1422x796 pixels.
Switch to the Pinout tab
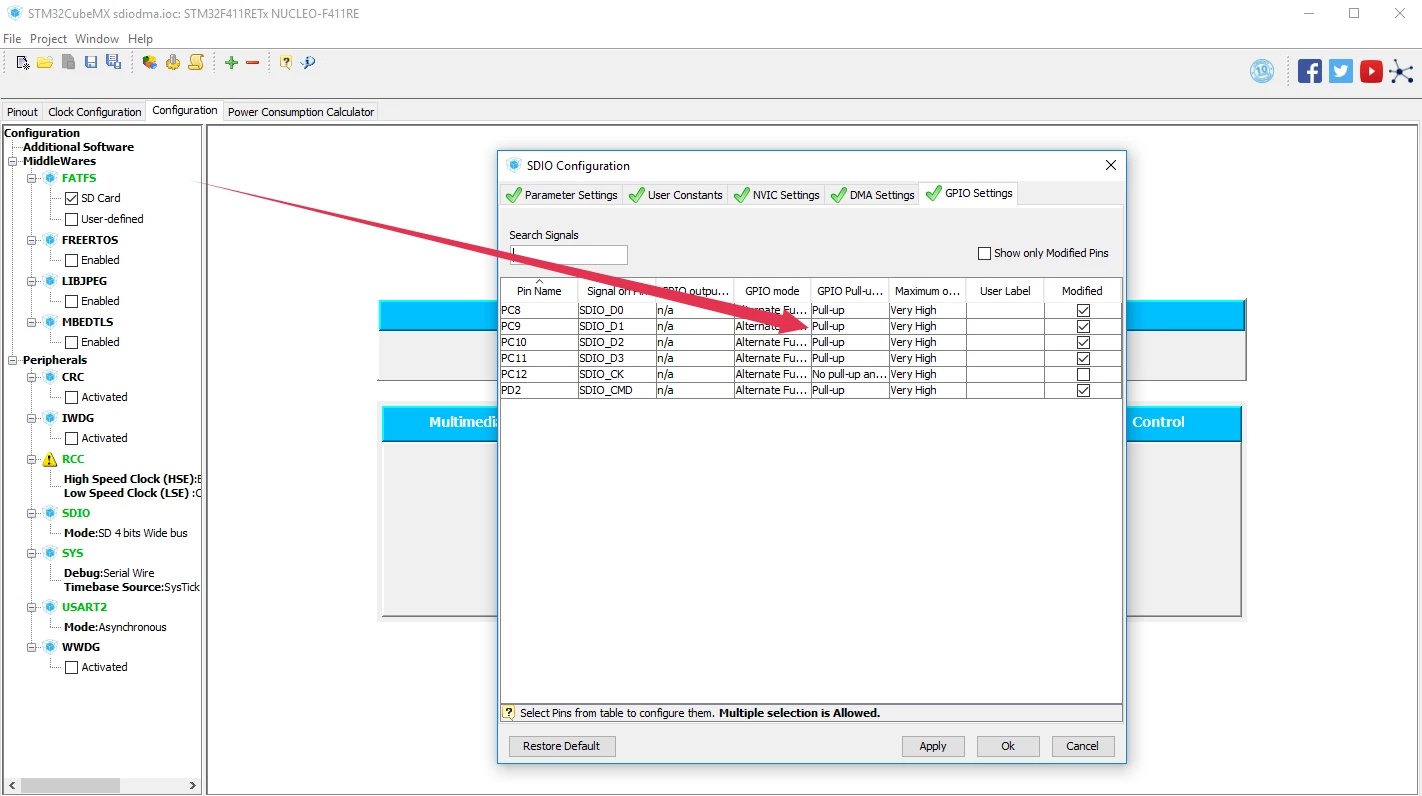click(x=22, y=112)
